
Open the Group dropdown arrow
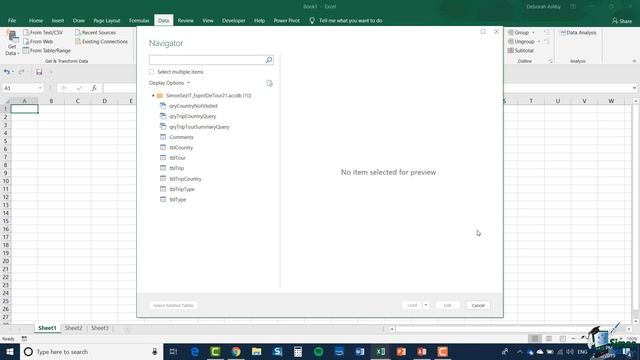(533, 32)
